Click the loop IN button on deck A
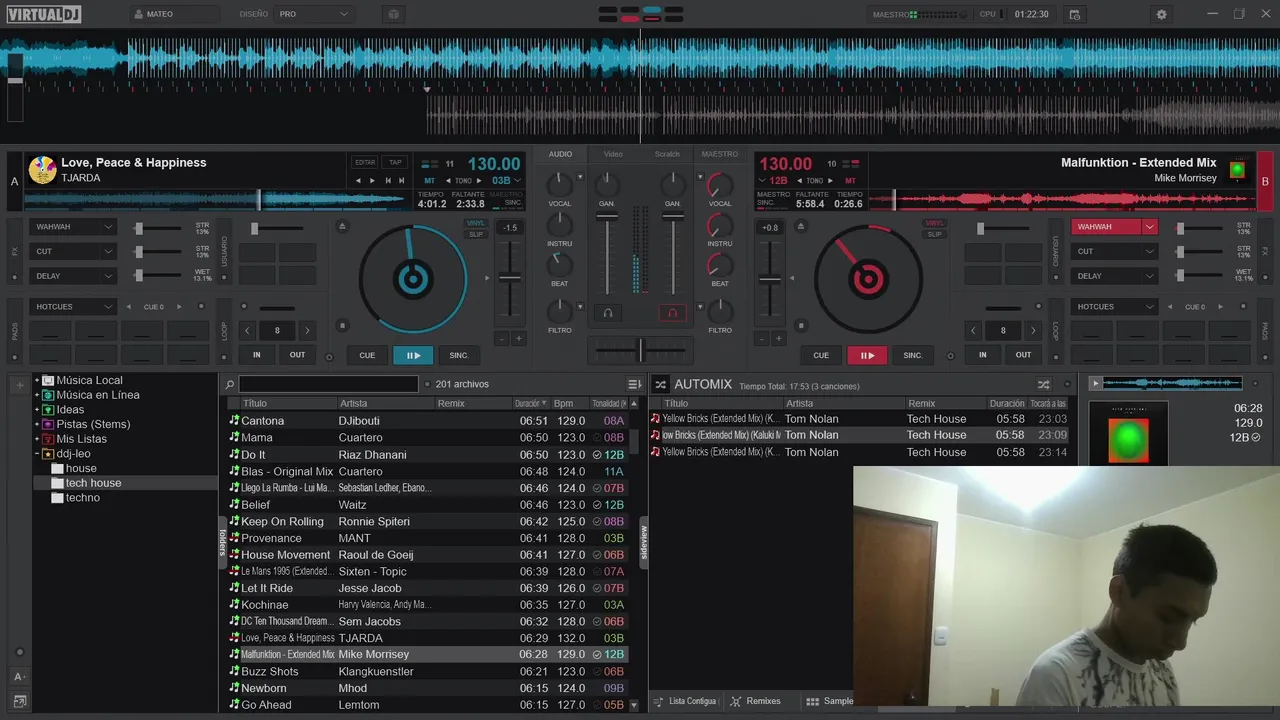 click(257, 355)
